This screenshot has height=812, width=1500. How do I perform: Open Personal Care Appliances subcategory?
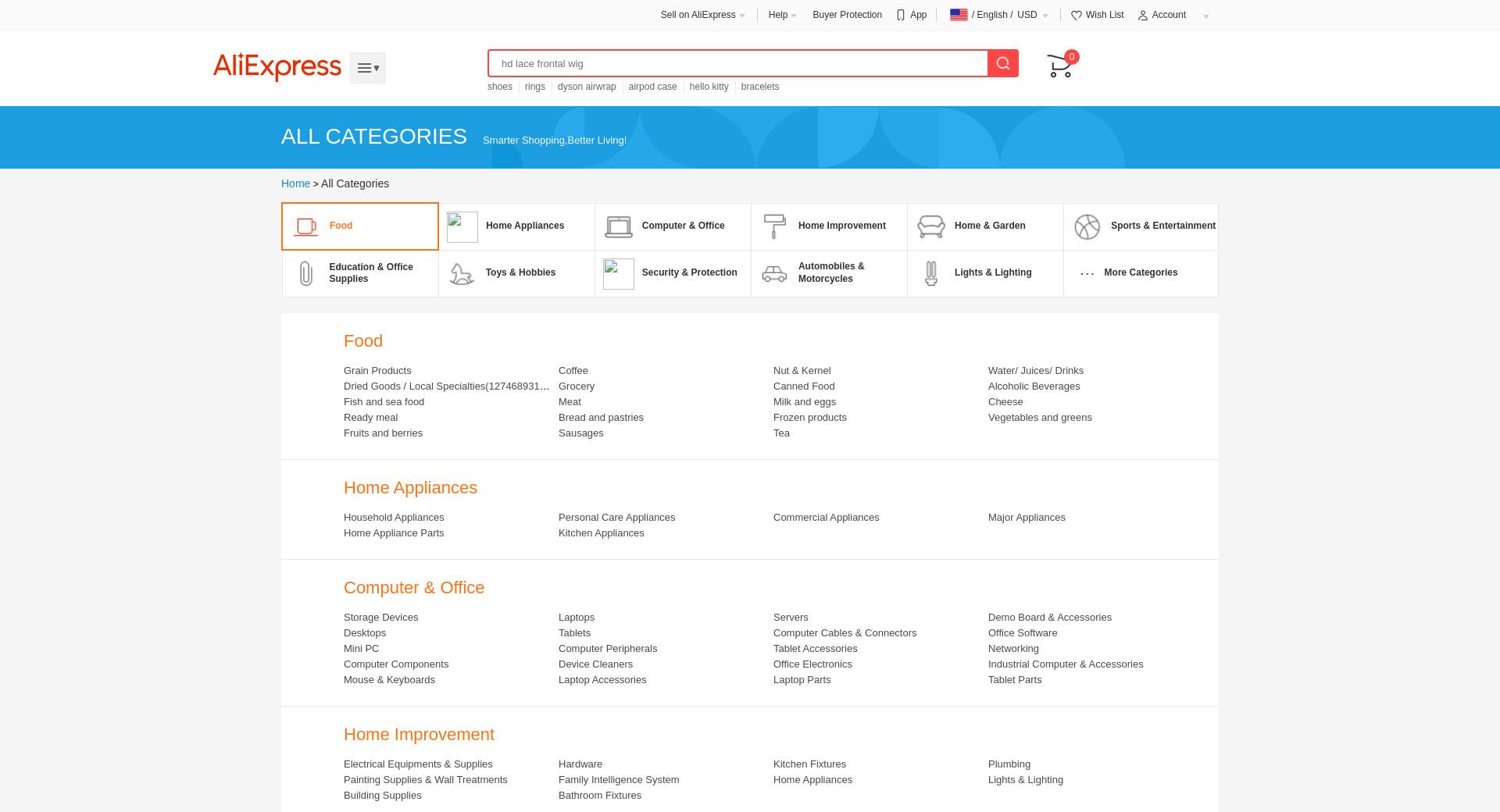[616, 518]
